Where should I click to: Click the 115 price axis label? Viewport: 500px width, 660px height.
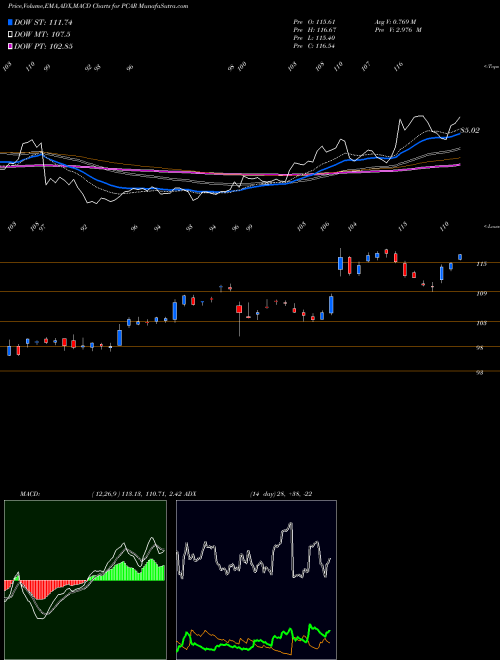pos(482,264)
